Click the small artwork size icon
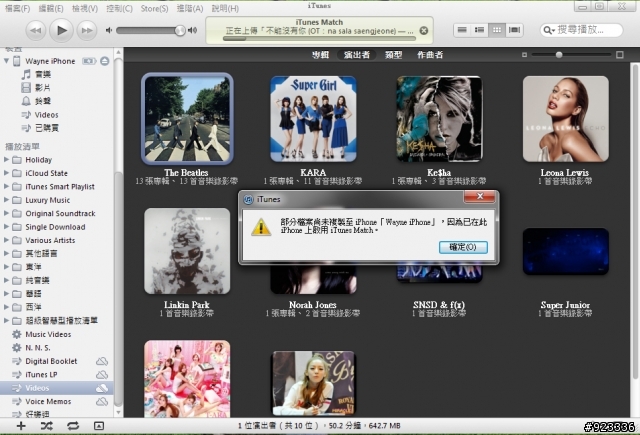Screen dimensions: 640x435 524,55
